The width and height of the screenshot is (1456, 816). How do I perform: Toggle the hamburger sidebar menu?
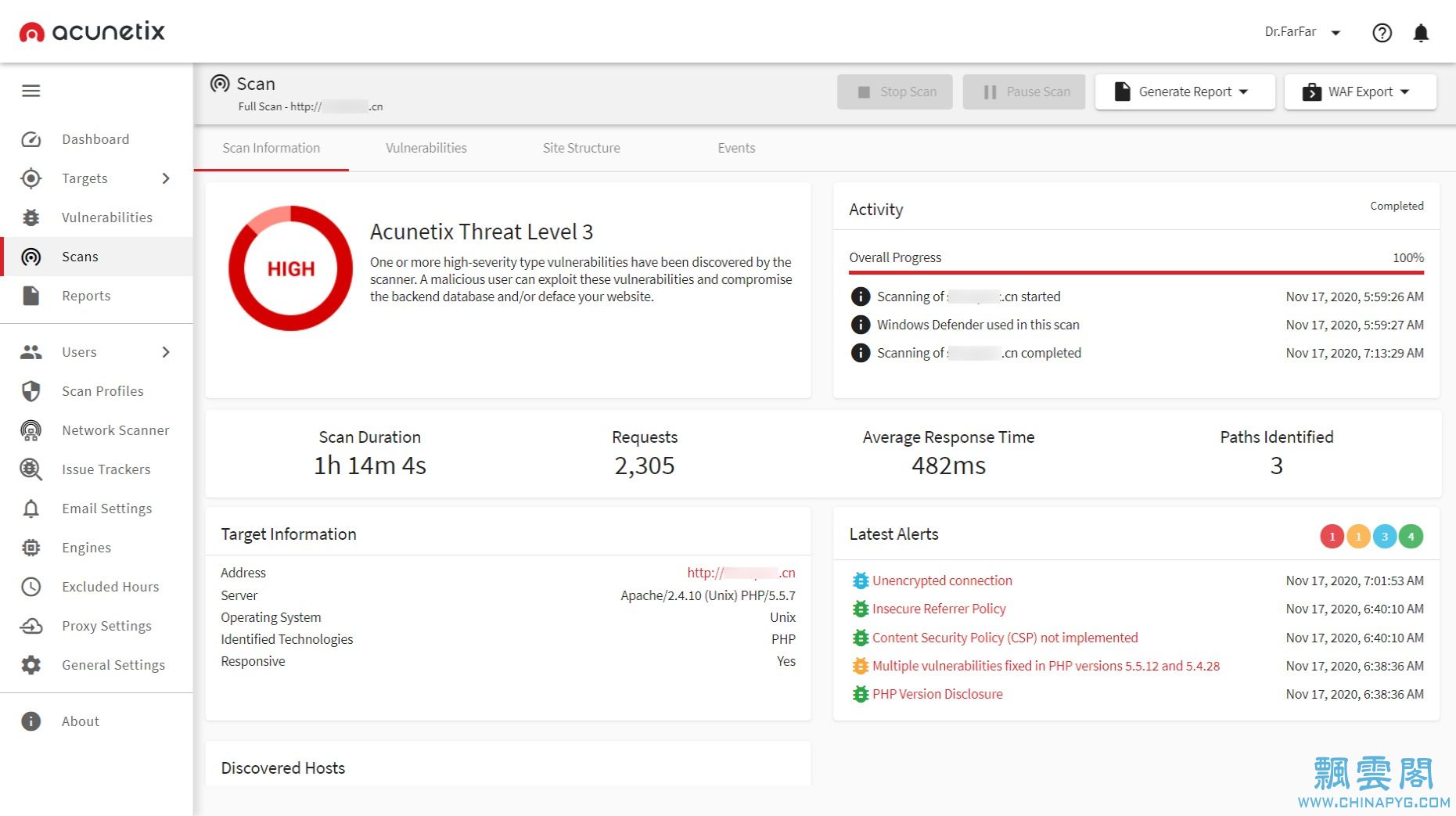click(x=31, y=92)
